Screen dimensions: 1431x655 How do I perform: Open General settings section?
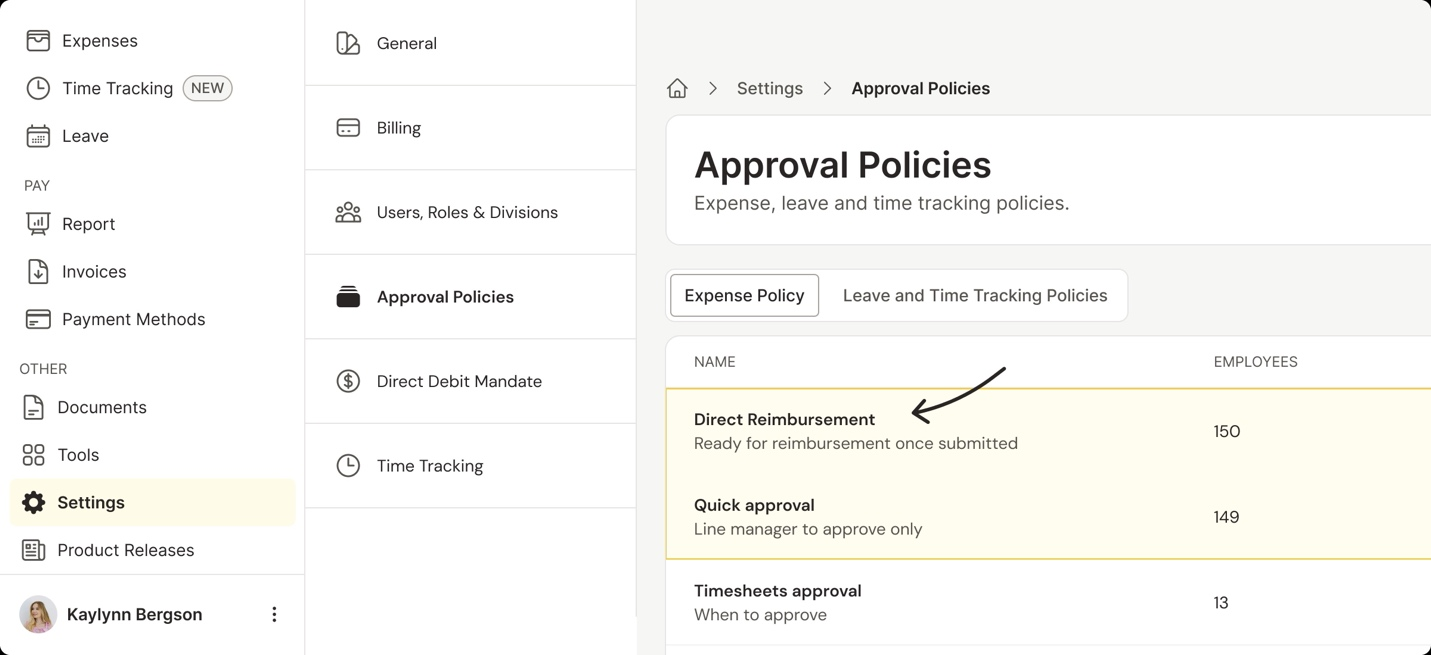(406, 43)
